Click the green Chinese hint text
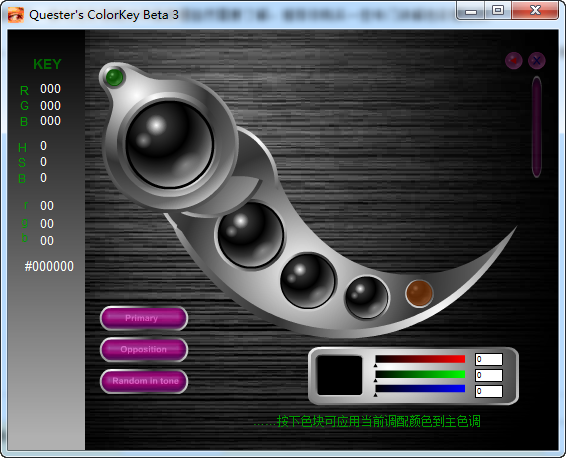 [367, 421]
